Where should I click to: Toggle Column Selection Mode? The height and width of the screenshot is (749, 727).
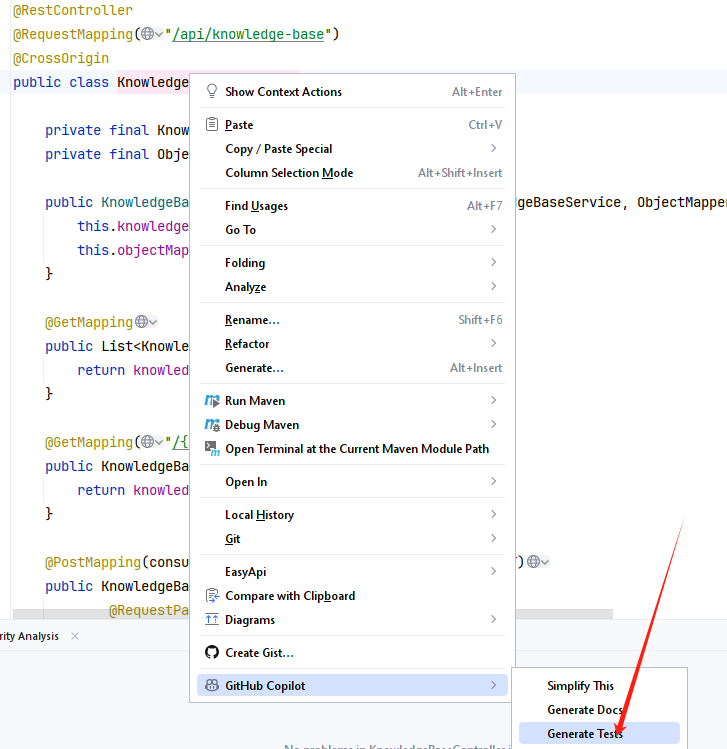click(x=352, y=172)
